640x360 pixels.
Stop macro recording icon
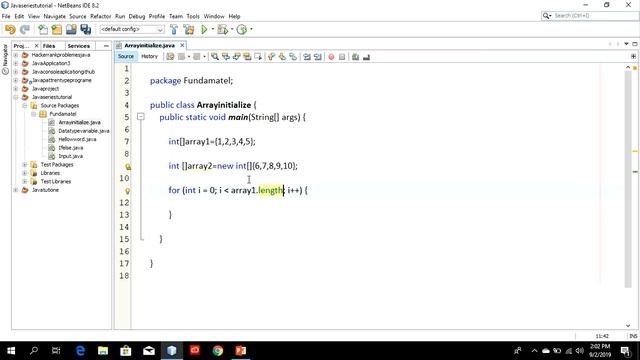point(342,57)
